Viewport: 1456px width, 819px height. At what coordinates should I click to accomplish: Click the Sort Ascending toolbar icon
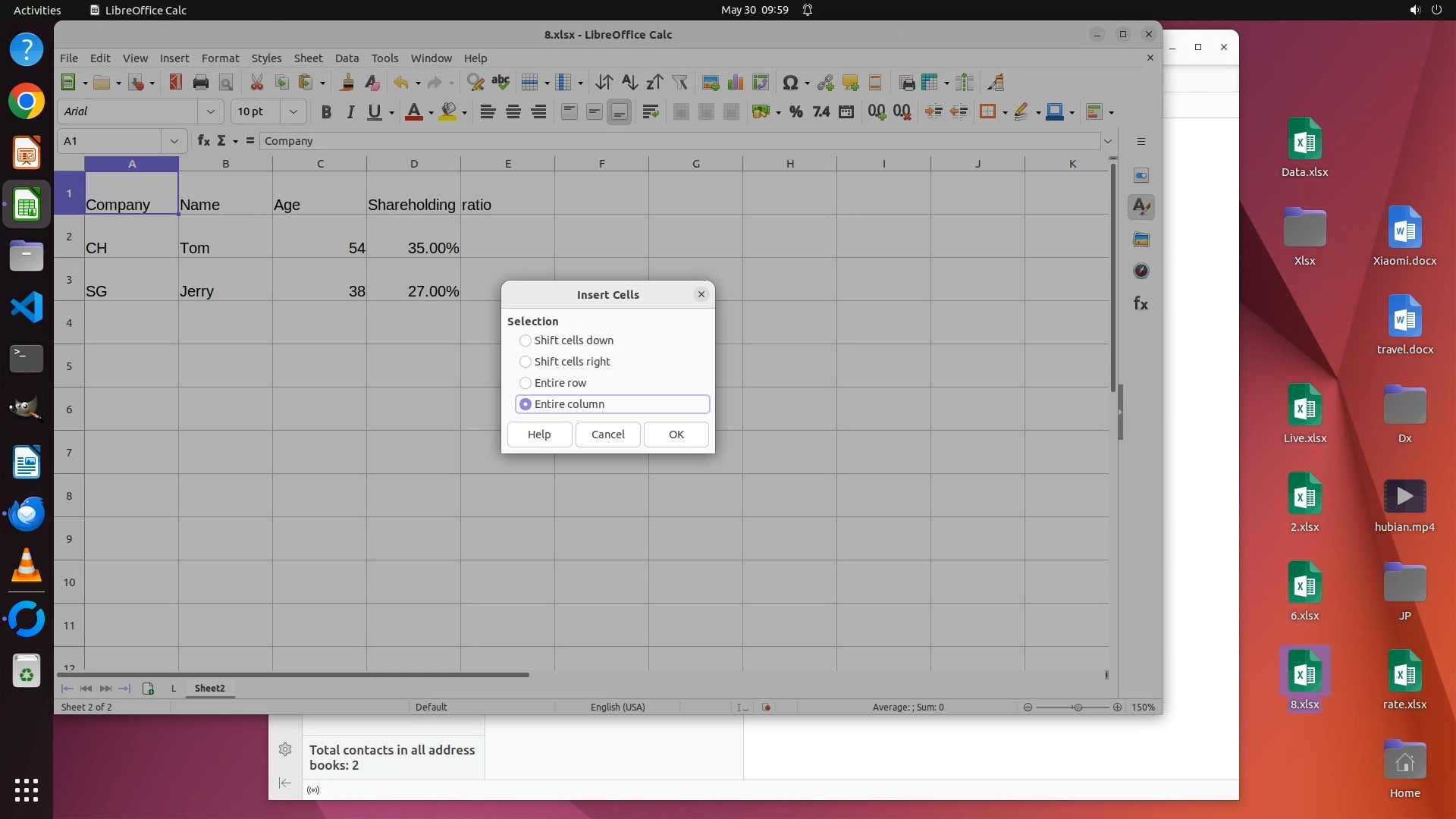coord(629,83)
